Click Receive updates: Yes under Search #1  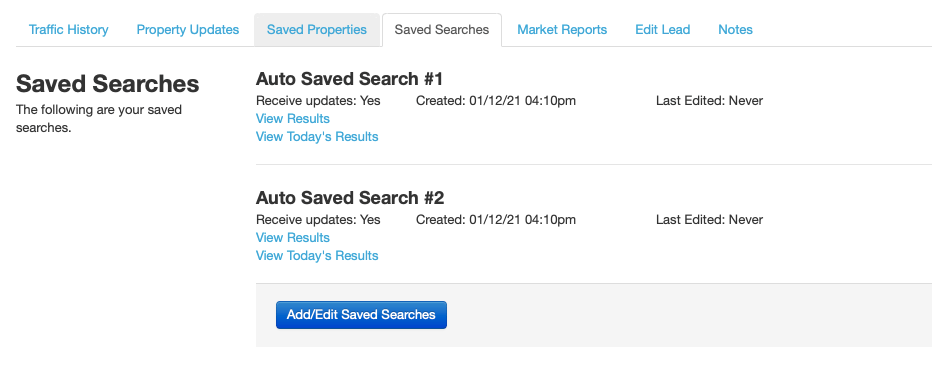pyautogui.click(x=318, y=101)
